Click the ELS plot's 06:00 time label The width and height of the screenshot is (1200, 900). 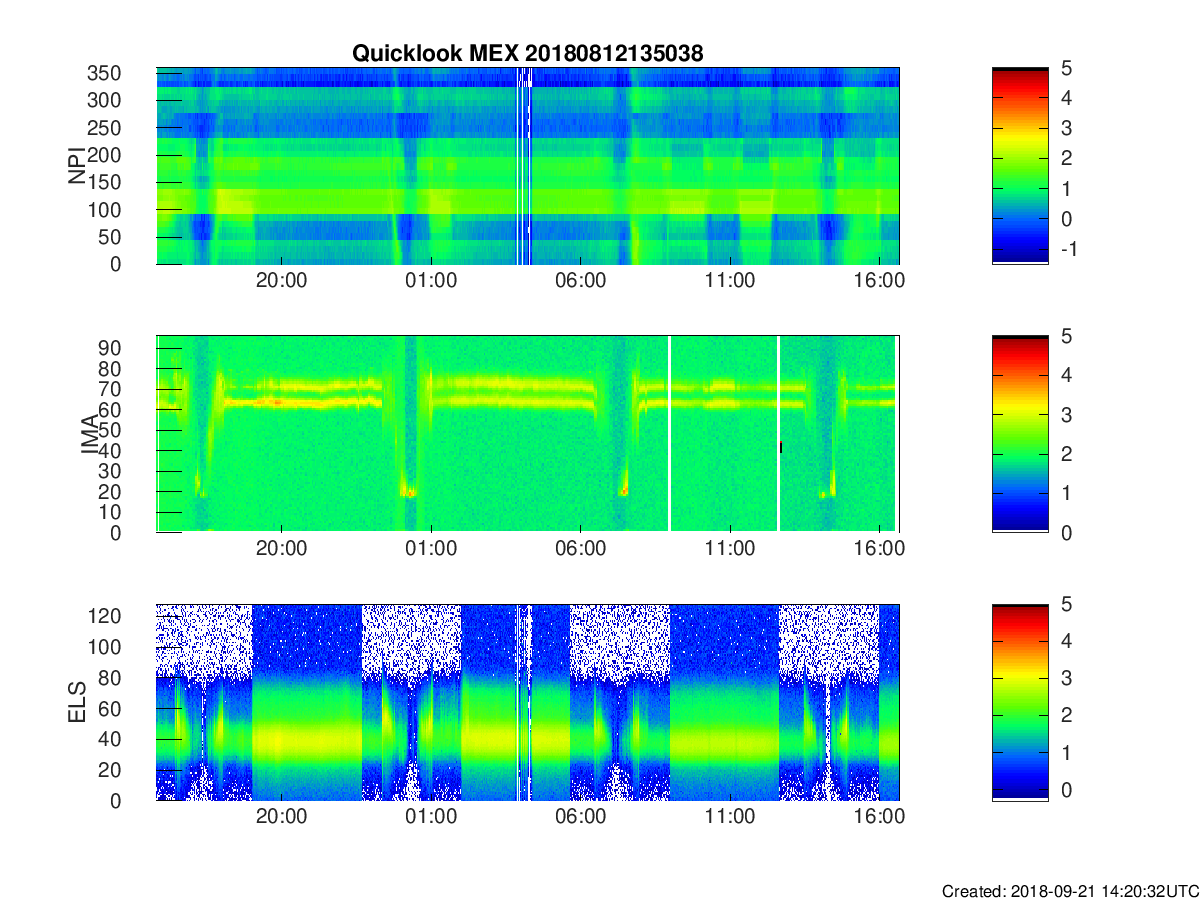click(x=581, y=817)
